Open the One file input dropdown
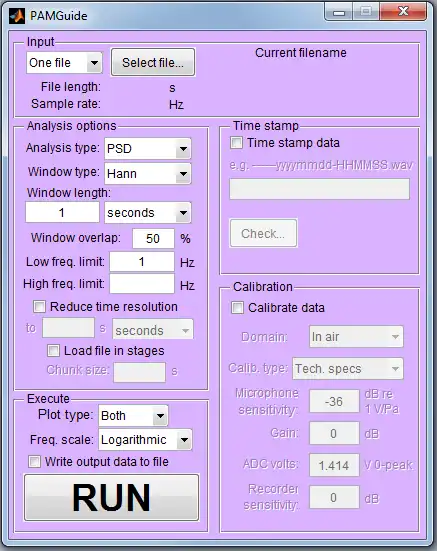The width and height of the screenshot is (437, 551). [x=64, y=63]
